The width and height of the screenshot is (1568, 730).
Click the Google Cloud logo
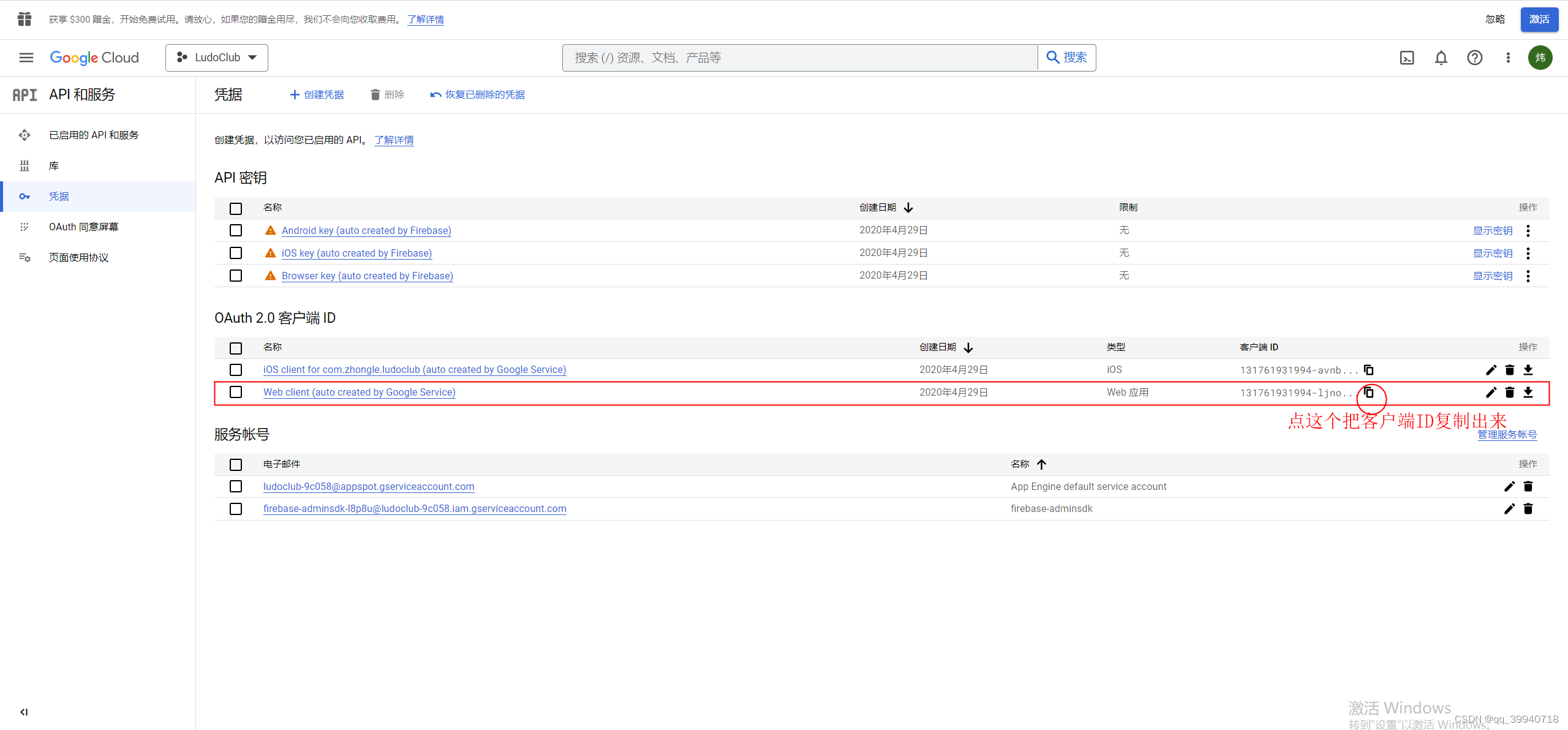pyautogui.click(x=94, y=58)
